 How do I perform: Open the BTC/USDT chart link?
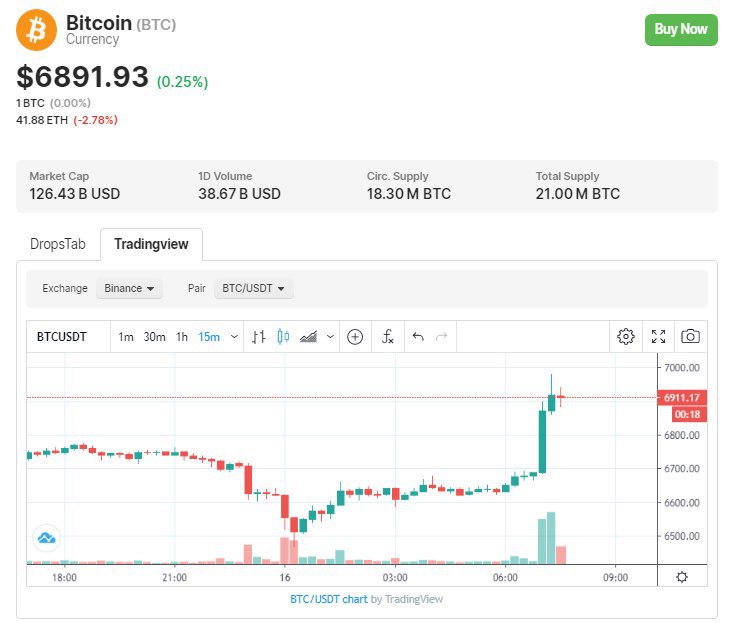pos(329,599)
